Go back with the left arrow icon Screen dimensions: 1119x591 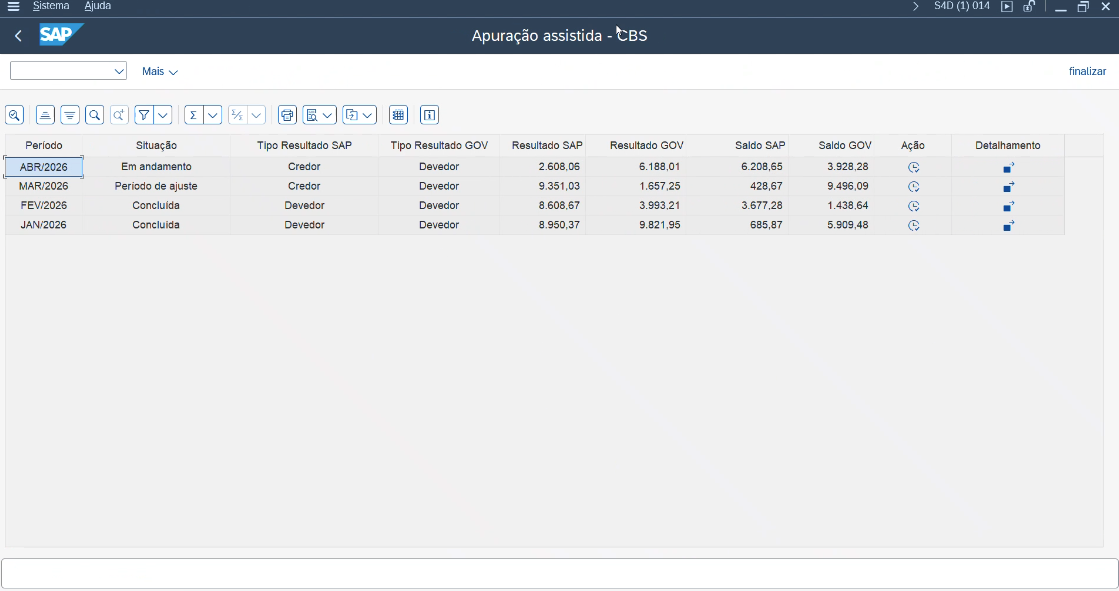point(19,36)
